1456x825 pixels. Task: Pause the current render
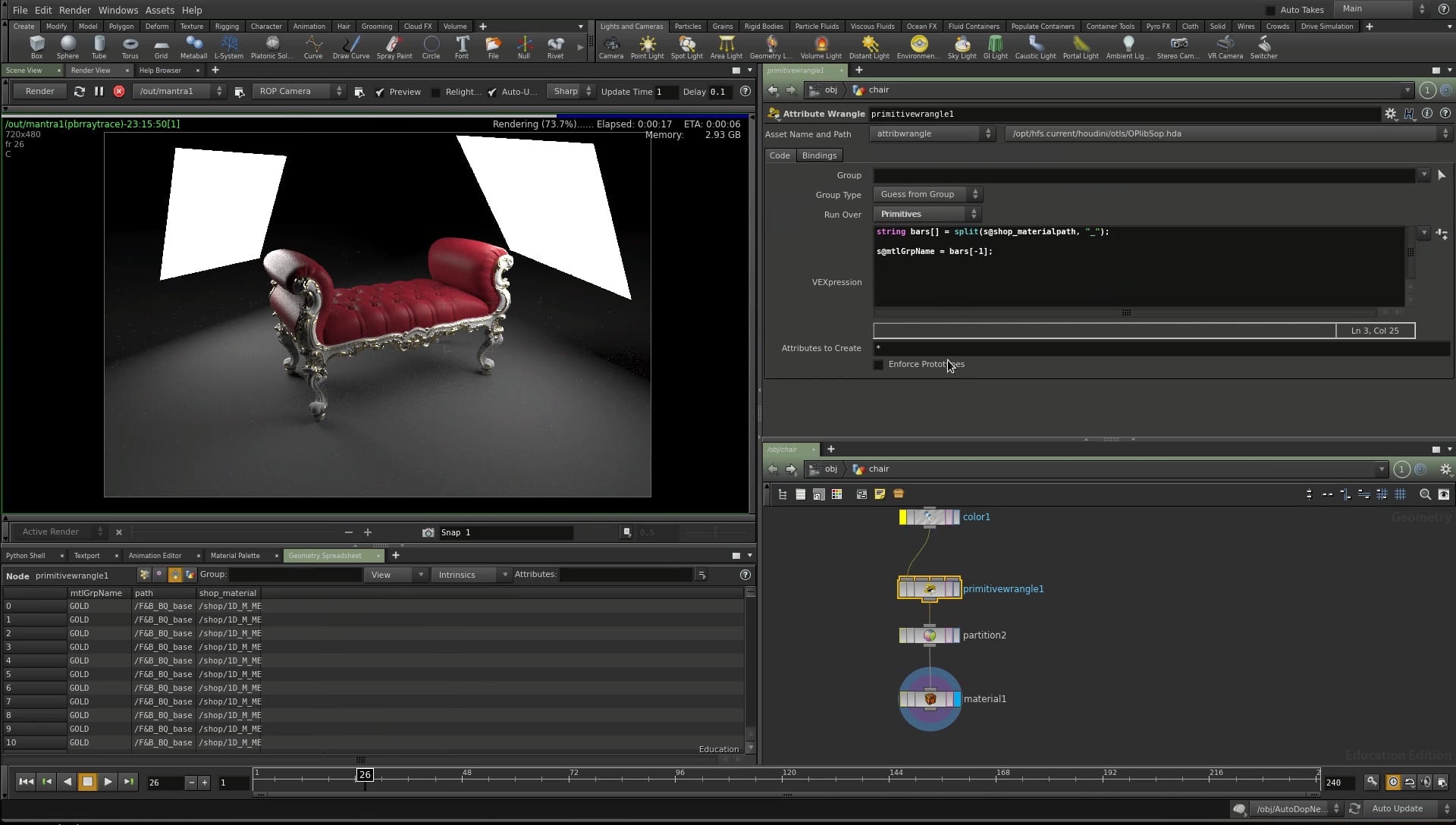pos(99,91)
